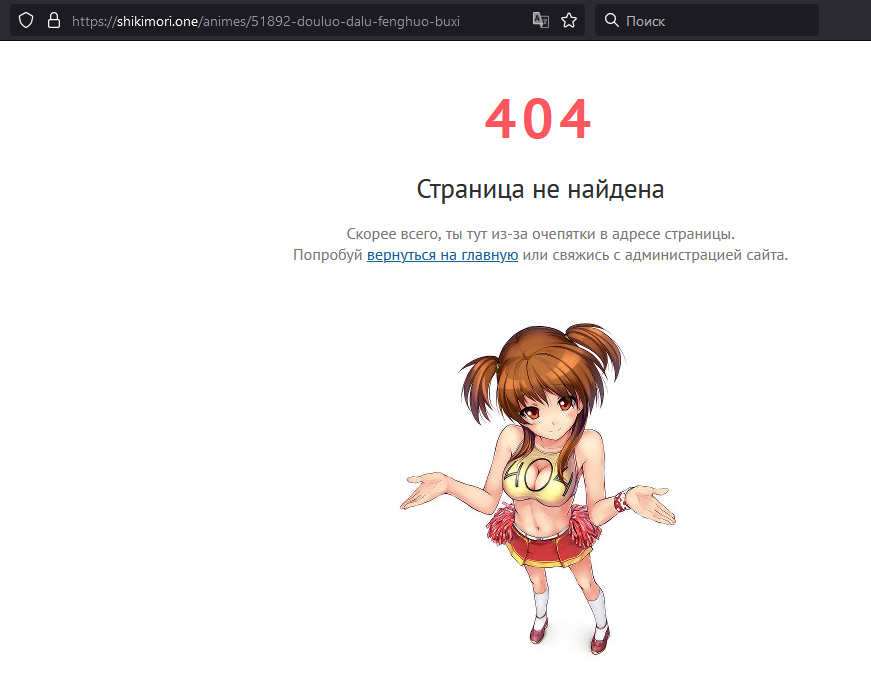This screenshot has height=697, width=871.
Task: Focus the Поиск search field
Action: coord(707,21)
